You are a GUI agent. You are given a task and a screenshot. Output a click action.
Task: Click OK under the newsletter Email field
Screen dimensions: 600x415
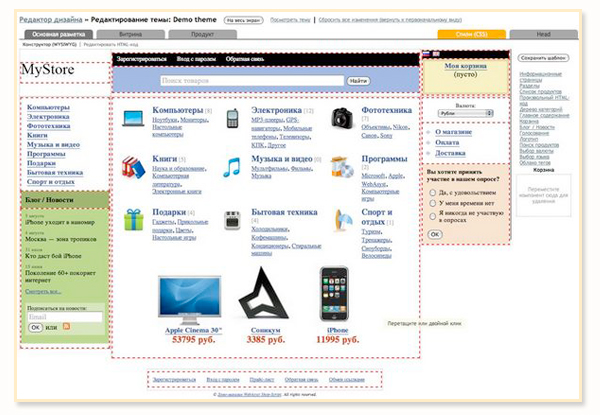pos(35,327)
